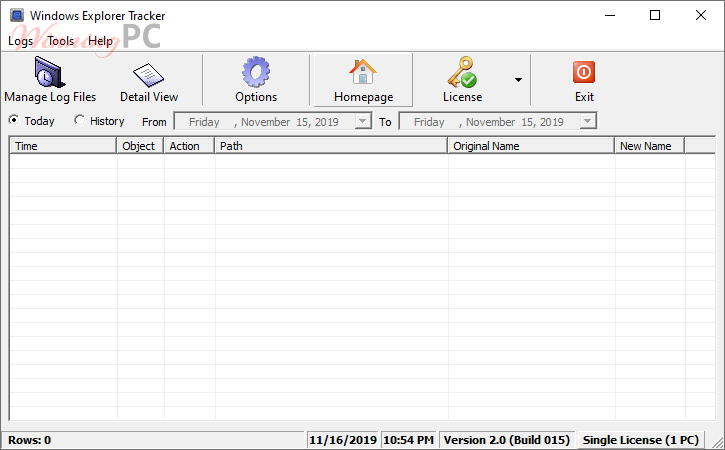Open the From date picker dropdown
725x450 pixels.
(363, 121)
